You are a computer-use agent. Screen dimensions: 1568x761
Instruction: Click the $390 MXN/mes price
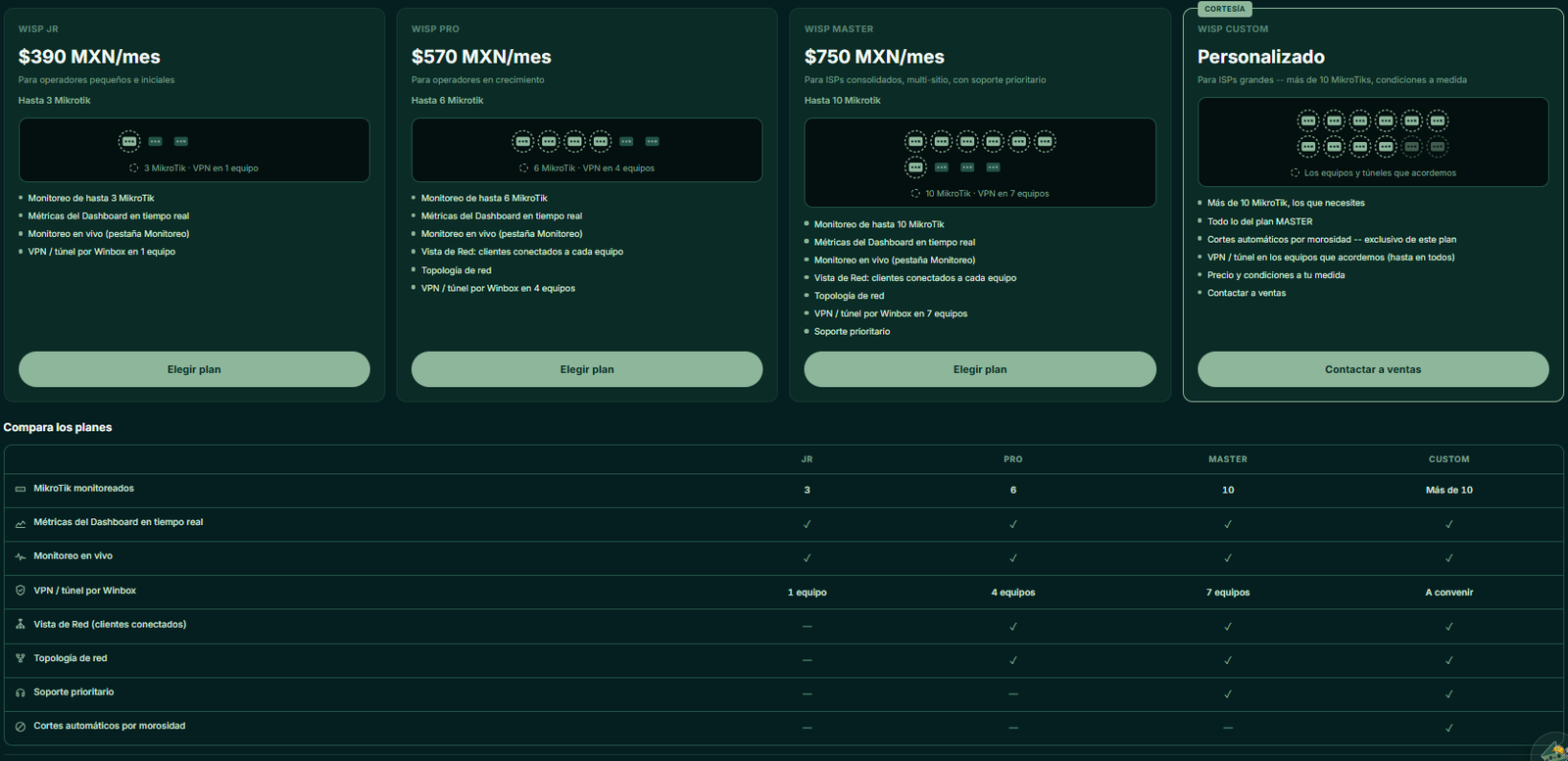pos(89,57)
